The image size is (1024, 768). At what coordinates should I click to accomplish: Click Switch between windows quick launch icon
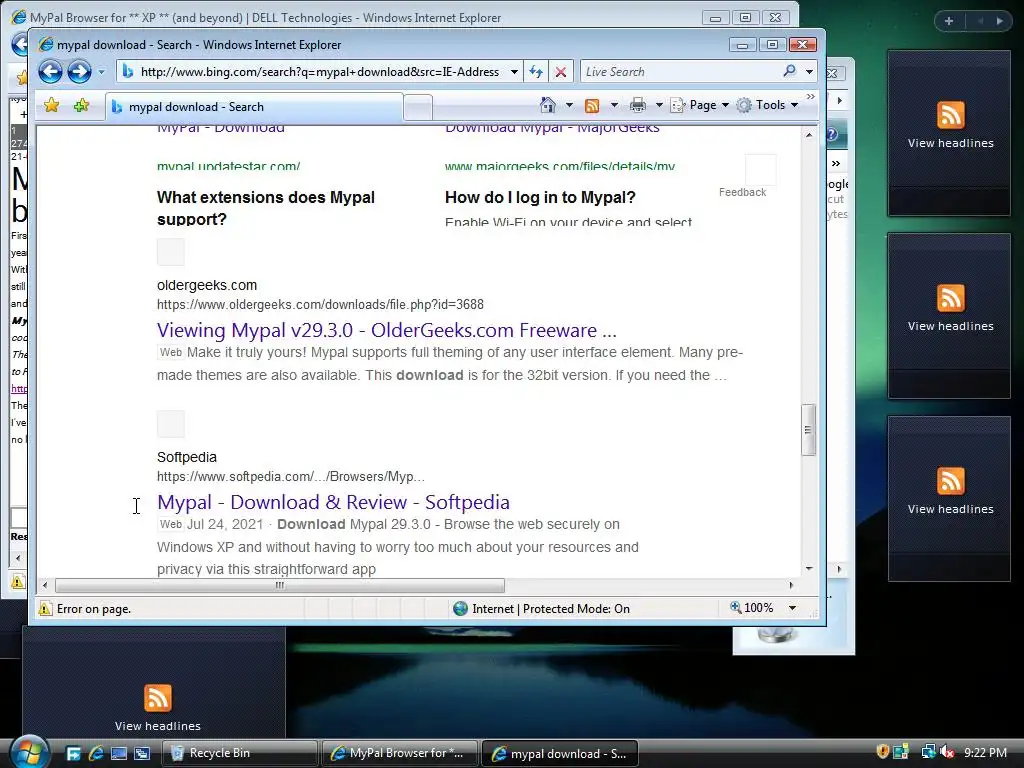pos(142,753)
